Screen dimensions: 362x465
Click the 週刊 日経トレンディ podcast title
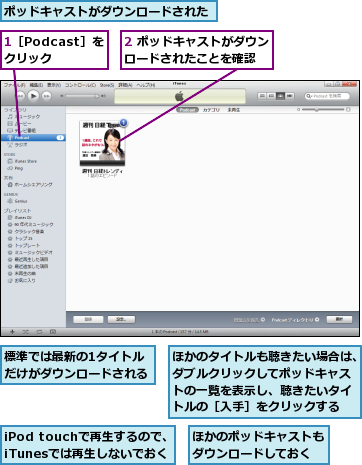click(102, 171)
